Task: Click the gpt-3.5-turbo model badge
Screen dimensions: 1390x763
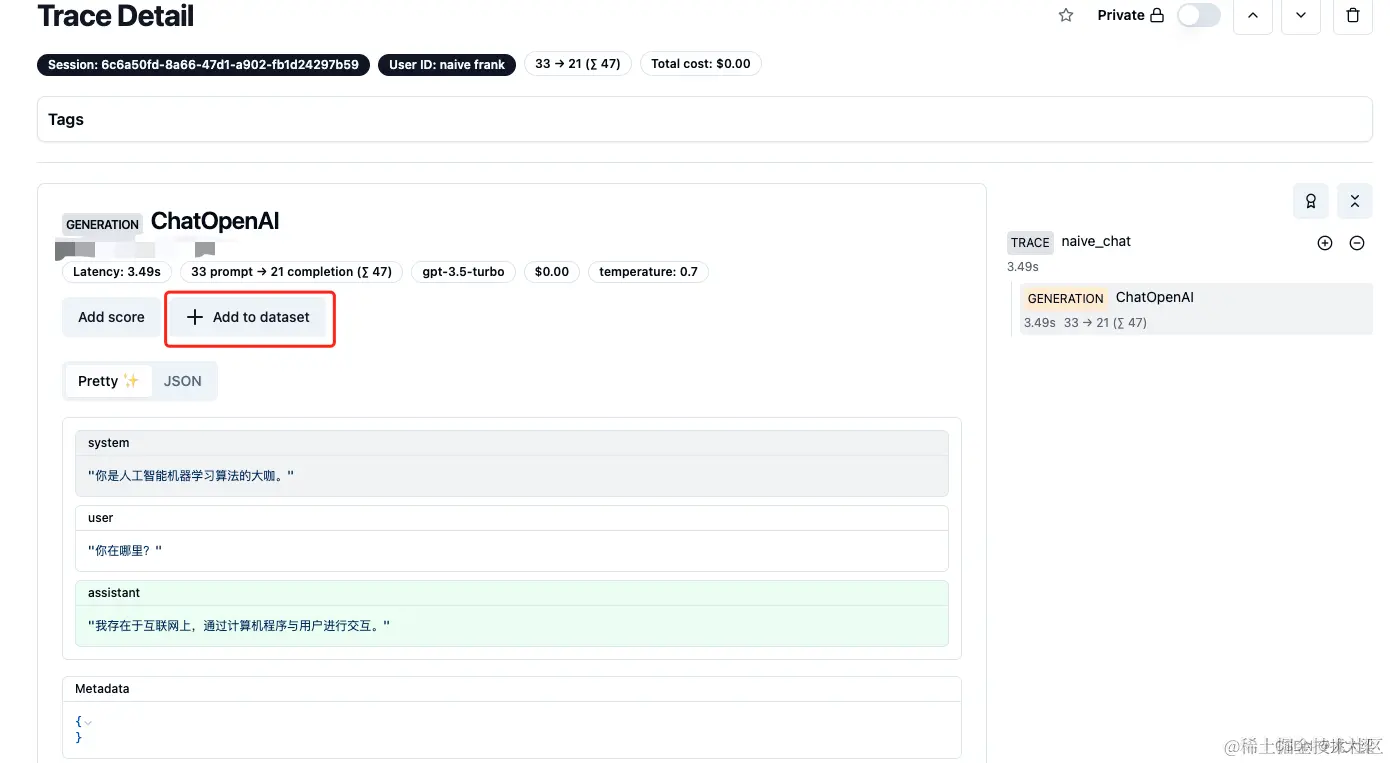Action: 463,272
